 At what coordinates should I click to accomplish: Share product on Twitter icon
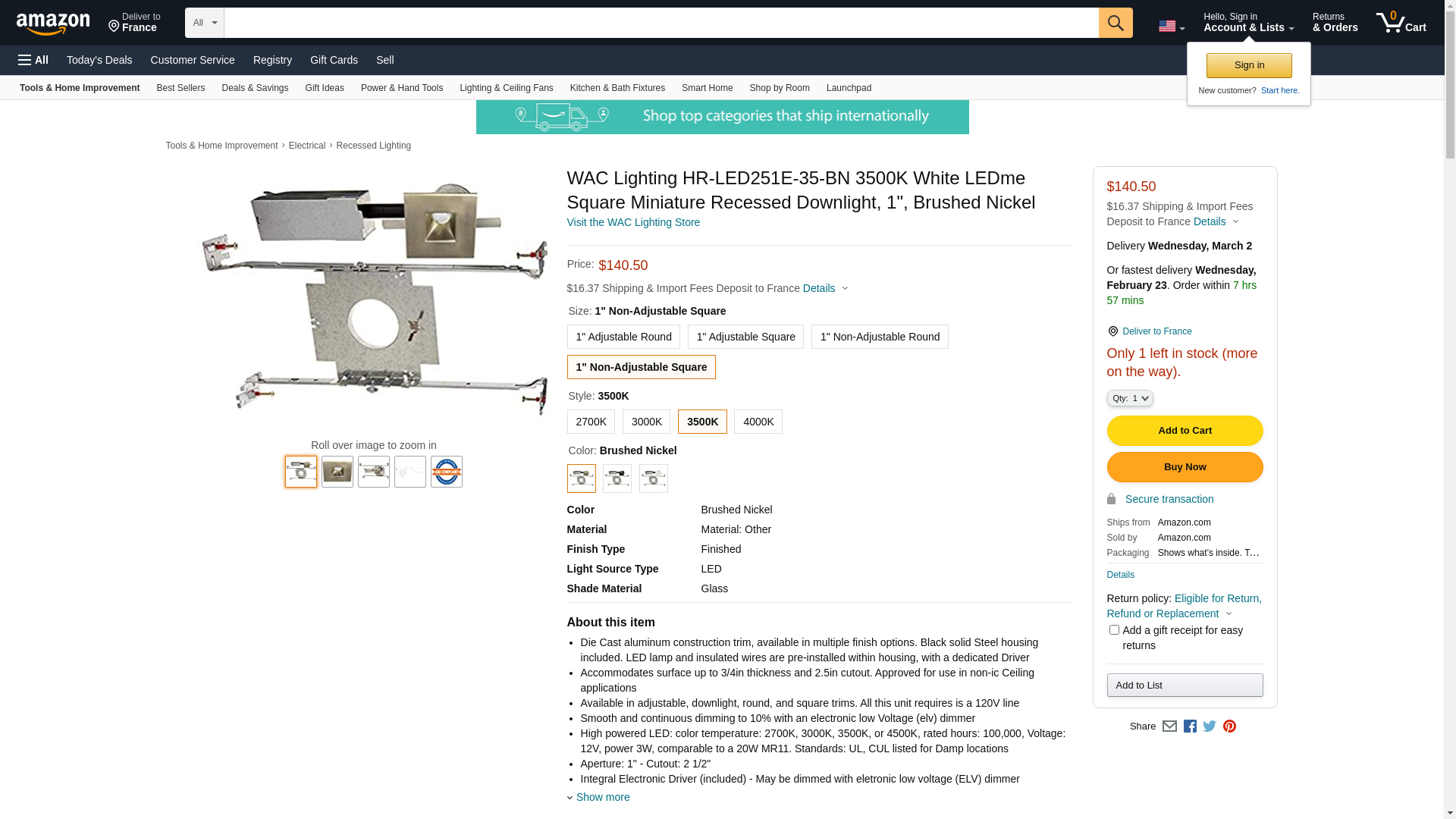(1210, 726)
